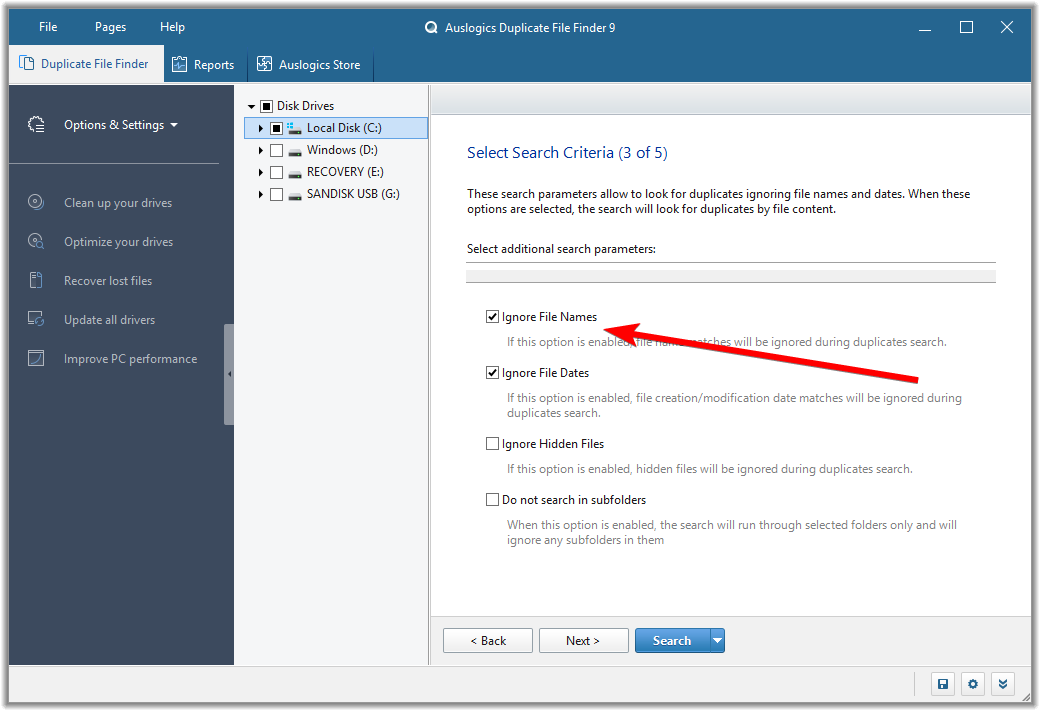
Task: Check the Windows (D:) drive checkbox
Action: (x=277, y=151)
